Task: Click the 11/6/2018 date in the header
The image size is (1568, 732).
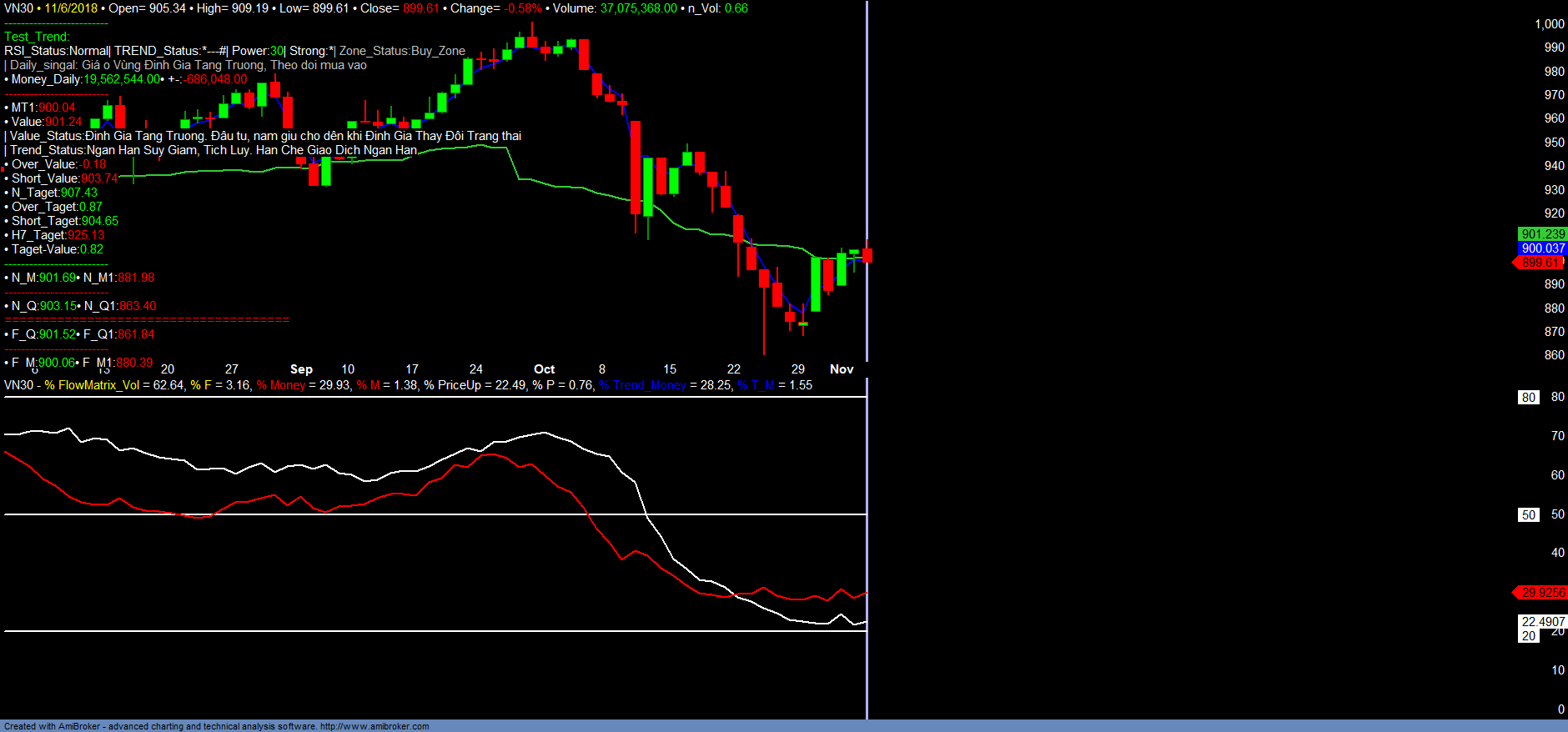Action: 71,8
